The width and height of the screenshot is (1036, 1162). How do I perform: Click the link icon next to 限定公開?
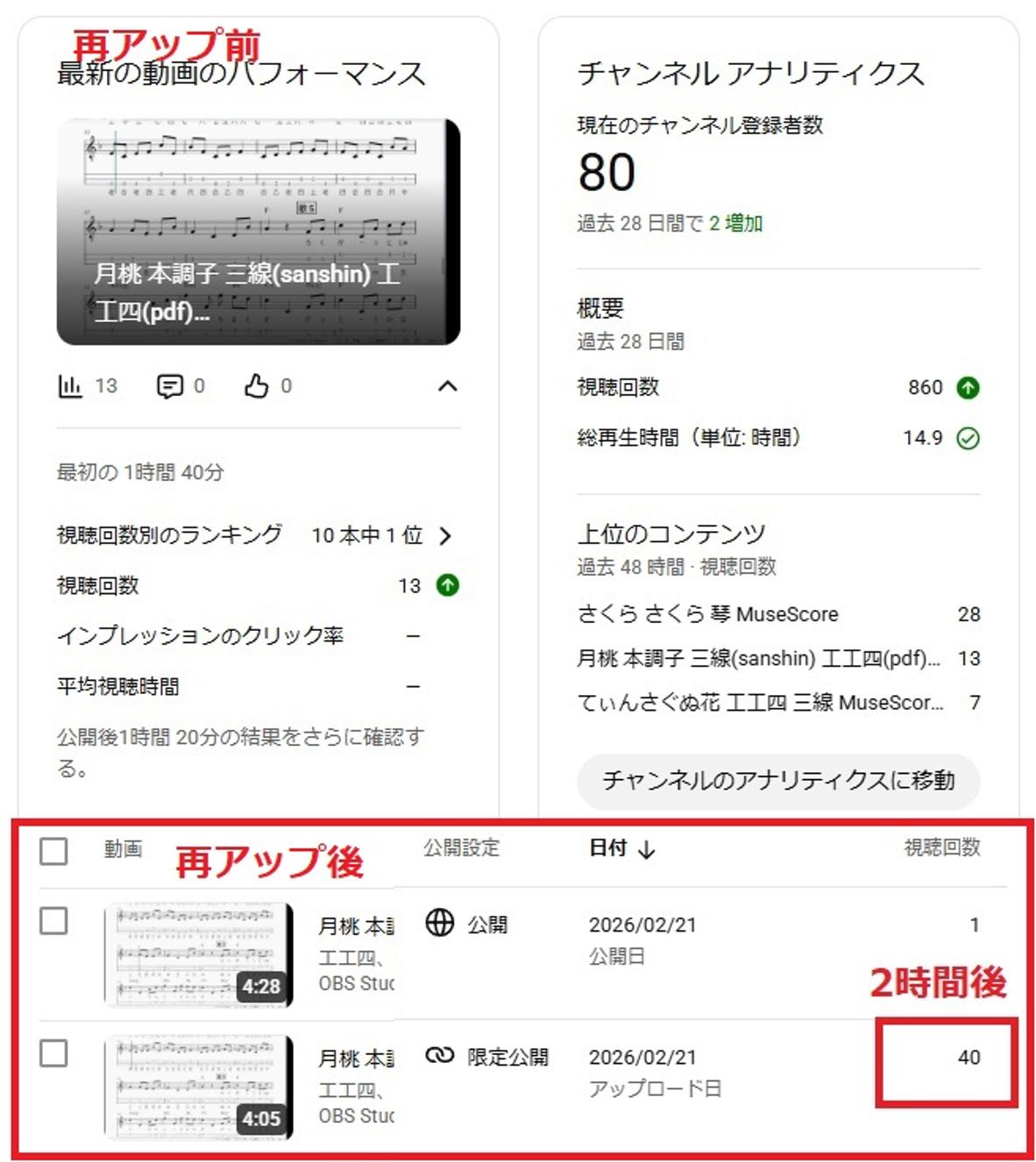[x=439, y=1057]
